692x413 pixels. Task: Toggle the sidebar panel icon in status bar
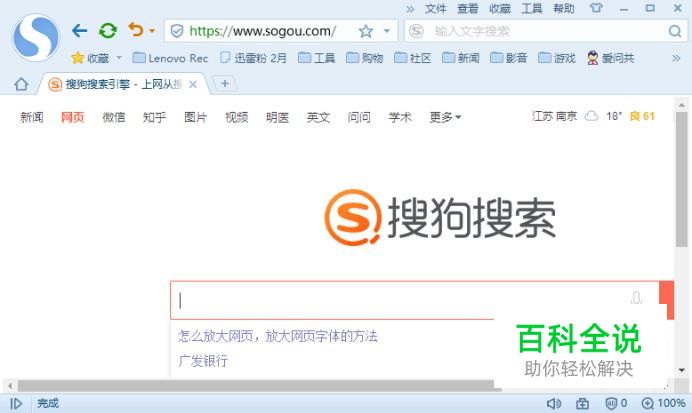pyautogui.click(x=16, y=403)
